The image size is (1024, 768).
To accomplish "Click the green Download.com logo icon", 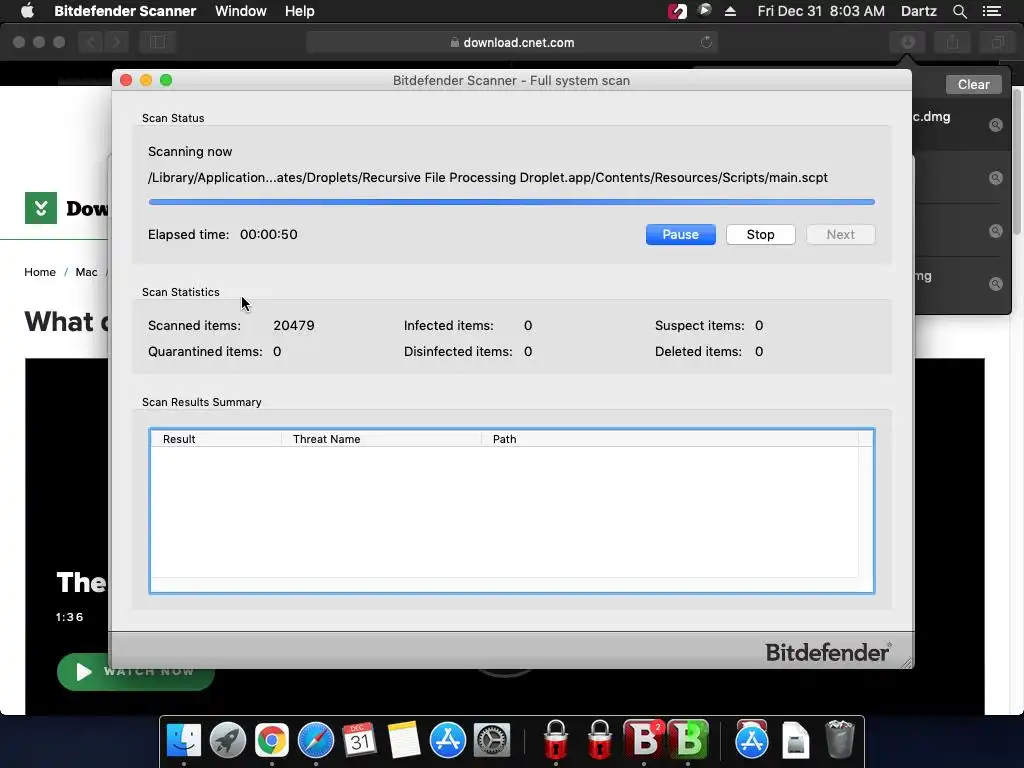I will point(40,208).
